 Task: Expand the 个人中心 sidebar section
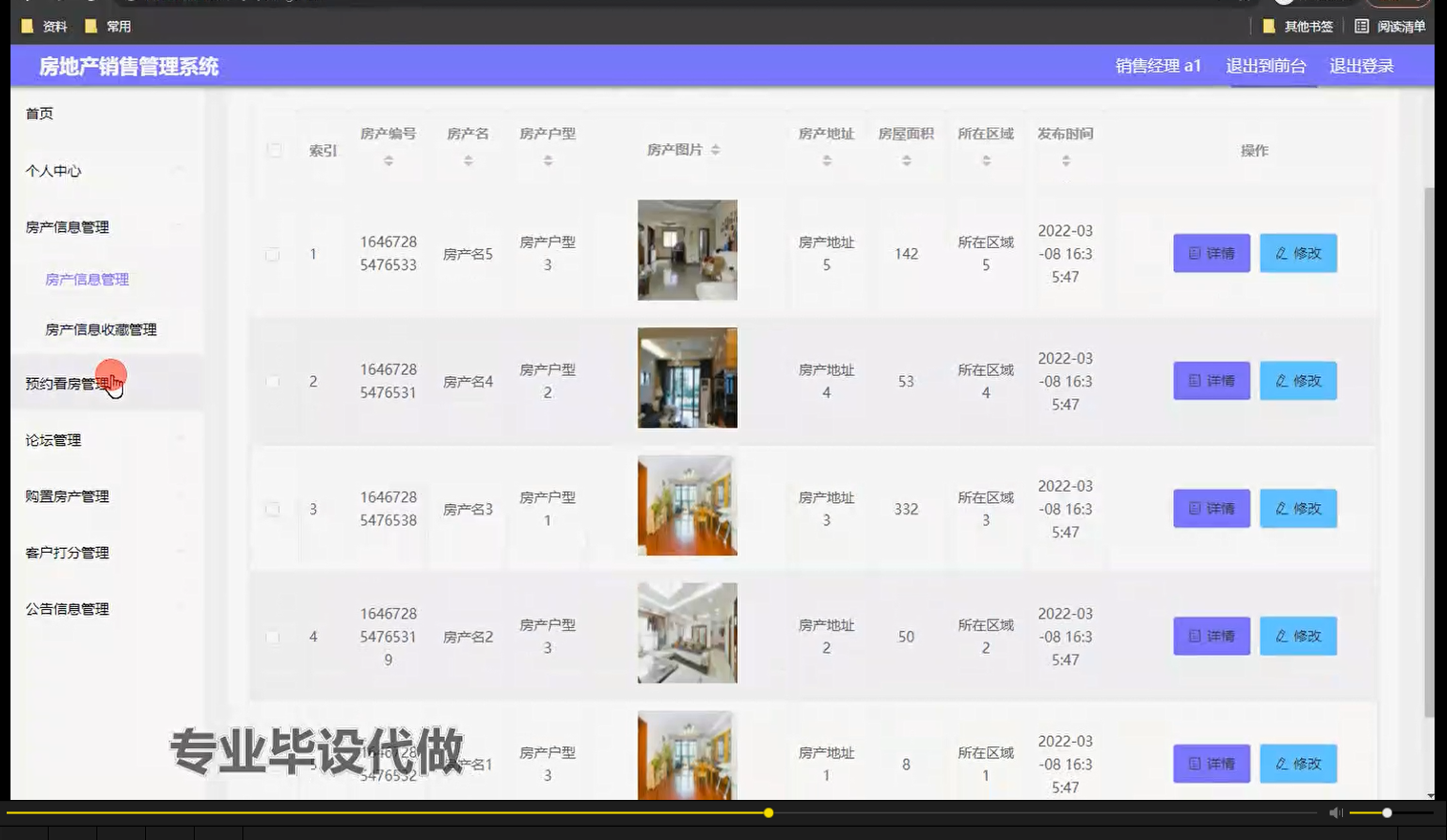(x=52, y=172)
